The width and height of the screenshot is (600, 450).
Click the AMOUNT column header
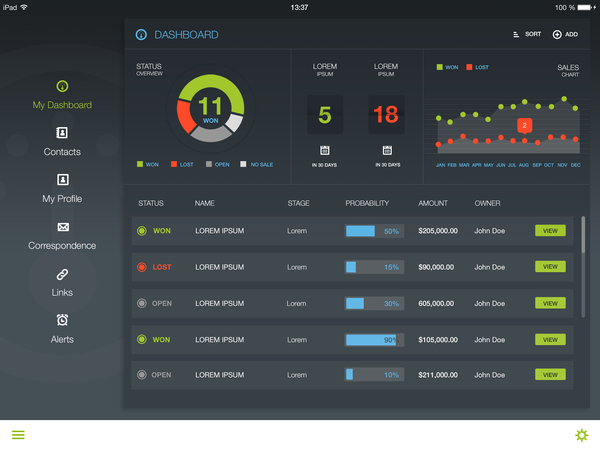pos(433,203)
